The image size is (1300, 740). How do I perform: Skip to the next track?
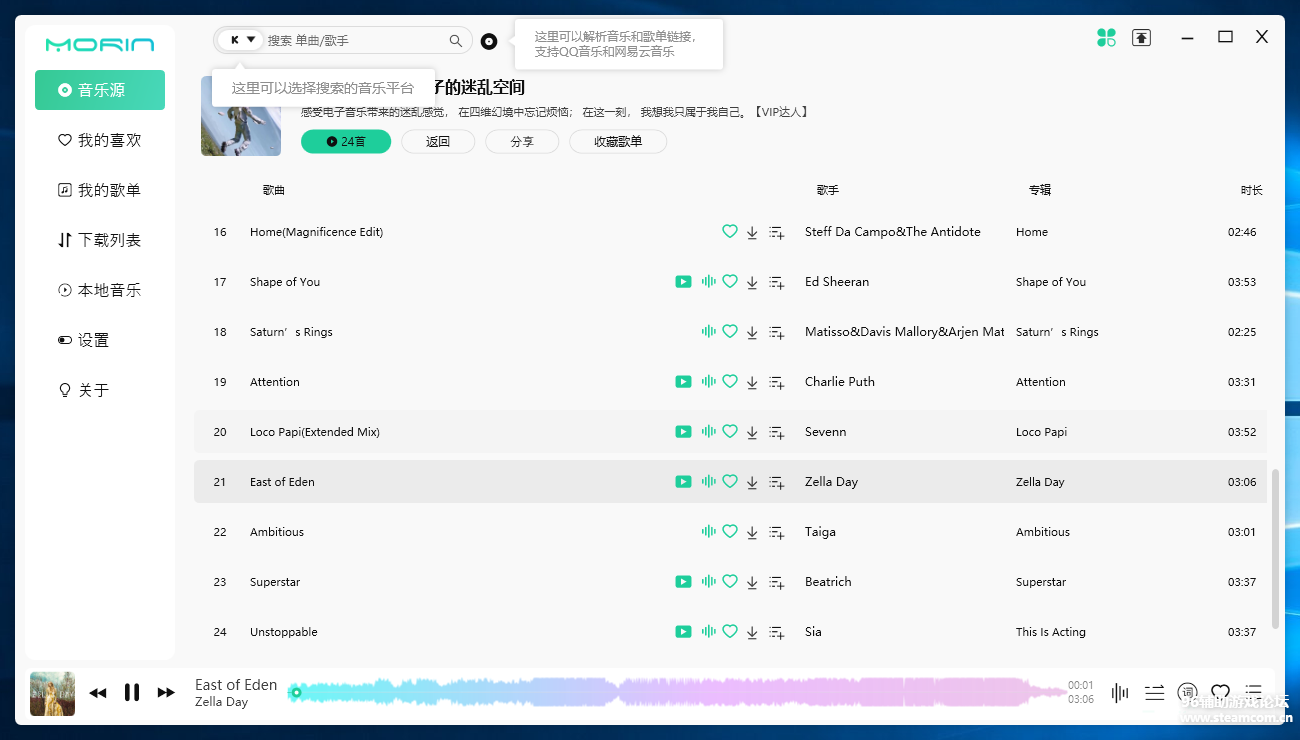click(x=166, y=692)
